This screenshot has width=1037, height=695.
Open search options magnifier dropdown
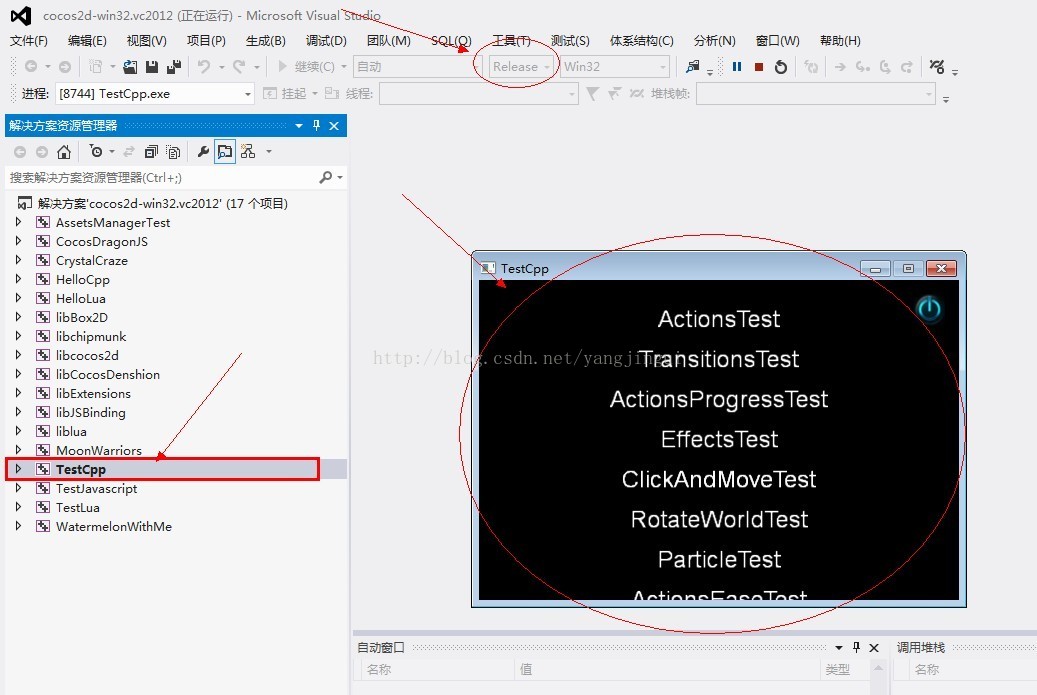(x=331, y=177)
